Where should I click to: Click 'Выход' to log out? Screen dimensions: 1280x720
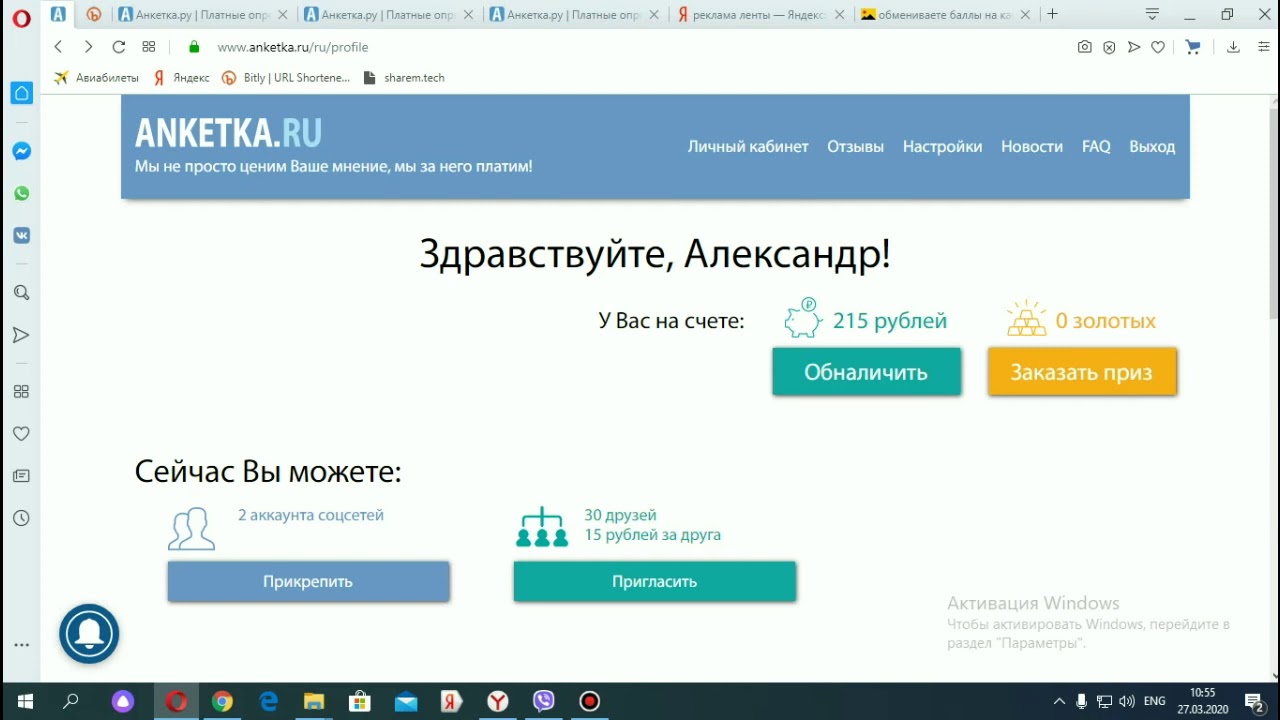pos(1152,147)
